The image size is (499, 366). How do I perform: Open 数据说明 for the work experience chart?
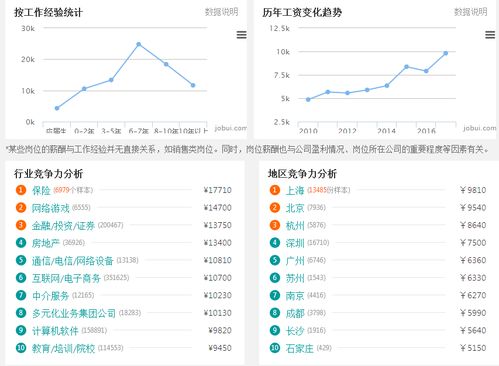(221, 12)
